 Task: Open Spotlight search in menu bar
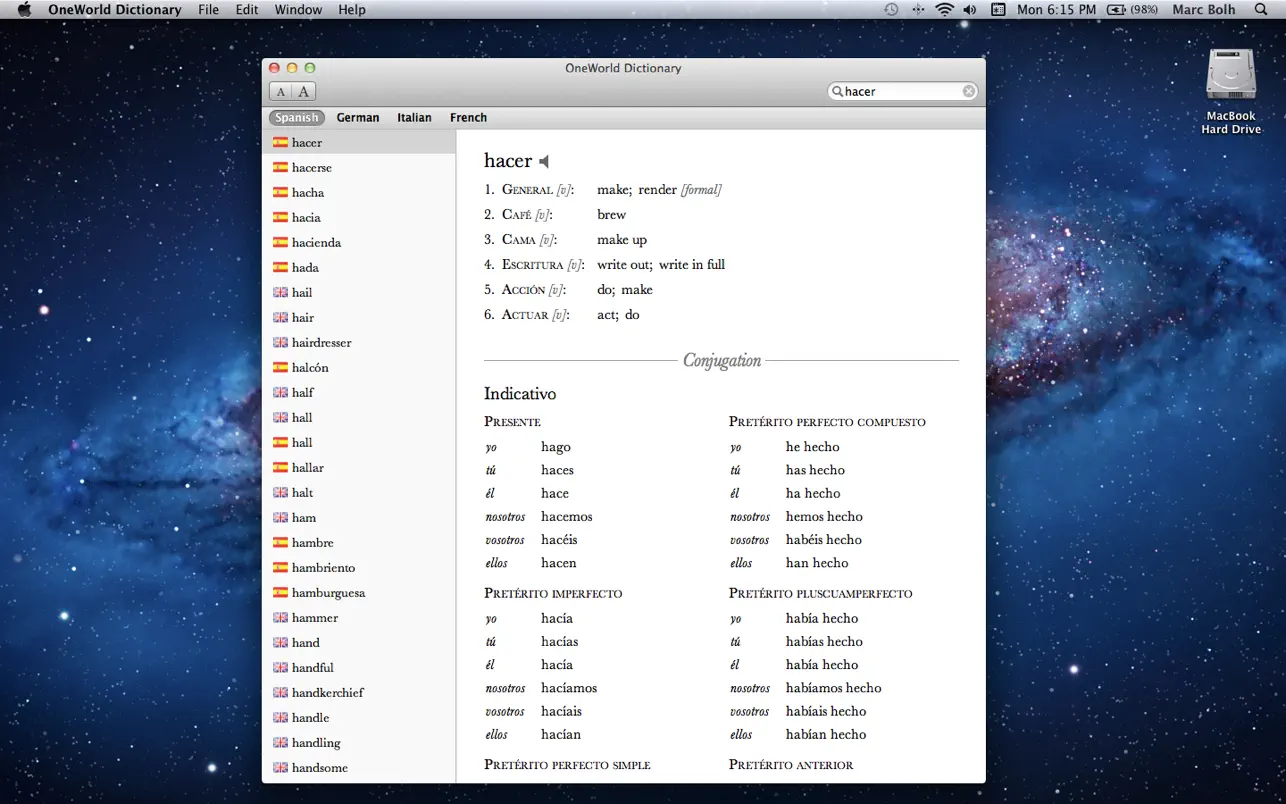[x=1262, y=9]
